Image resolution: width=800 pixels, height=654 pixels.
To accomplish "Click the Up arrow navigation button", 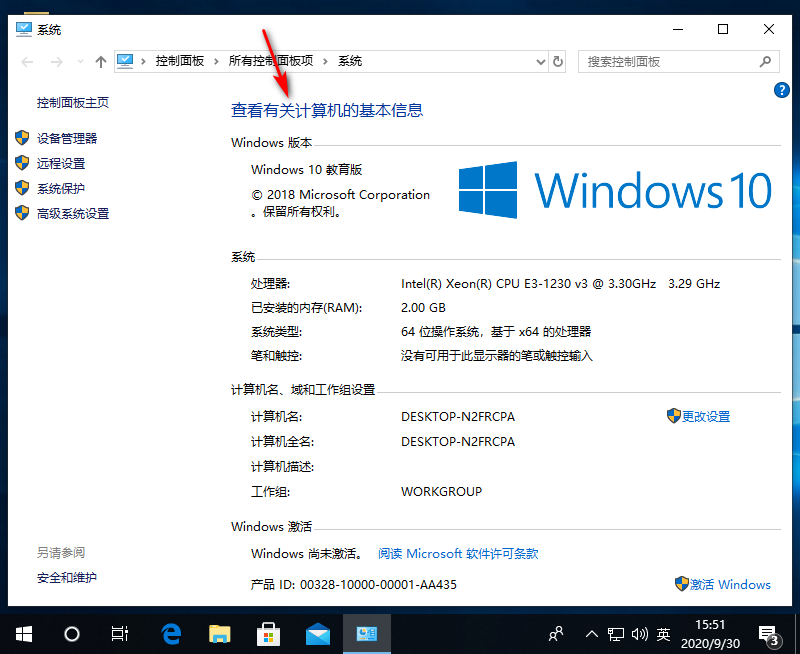I will tap(100, 61).
